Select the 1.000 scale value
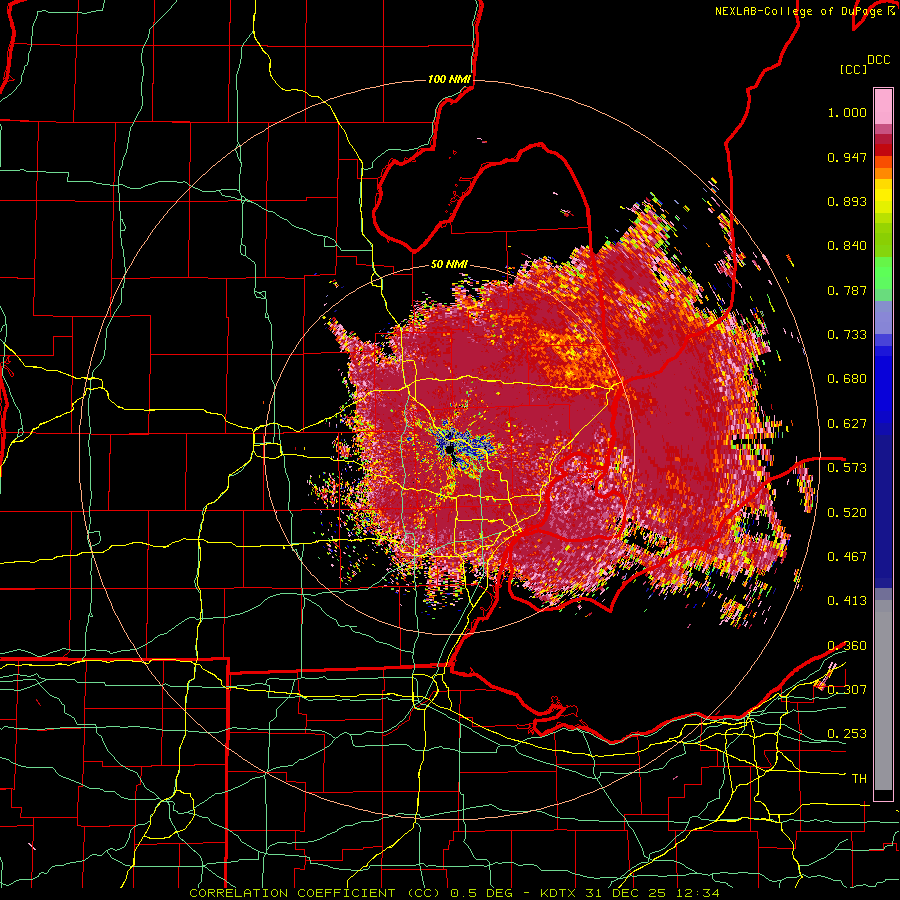900x900 pixels. (x=847, y=112)
